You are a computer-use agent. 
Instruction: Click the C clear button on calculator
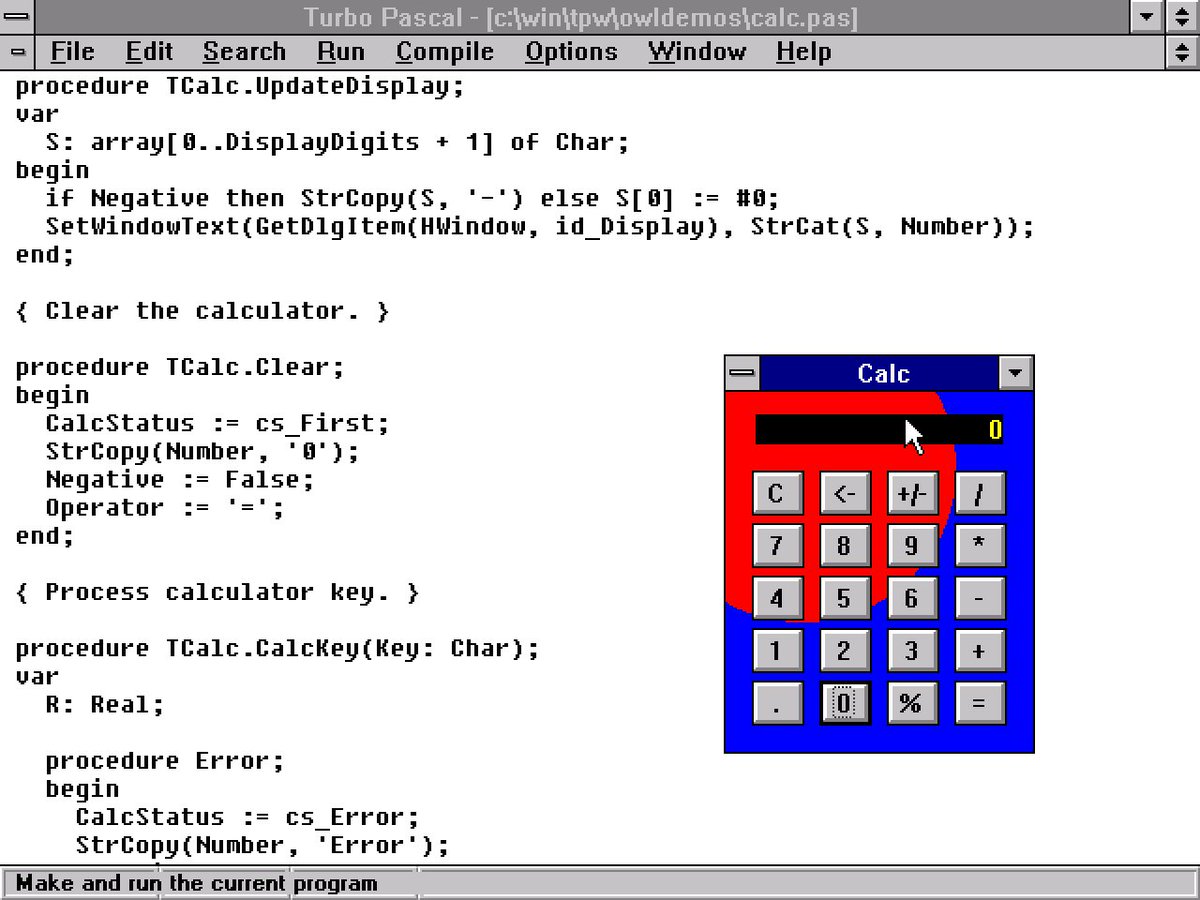tap(776, 494)
